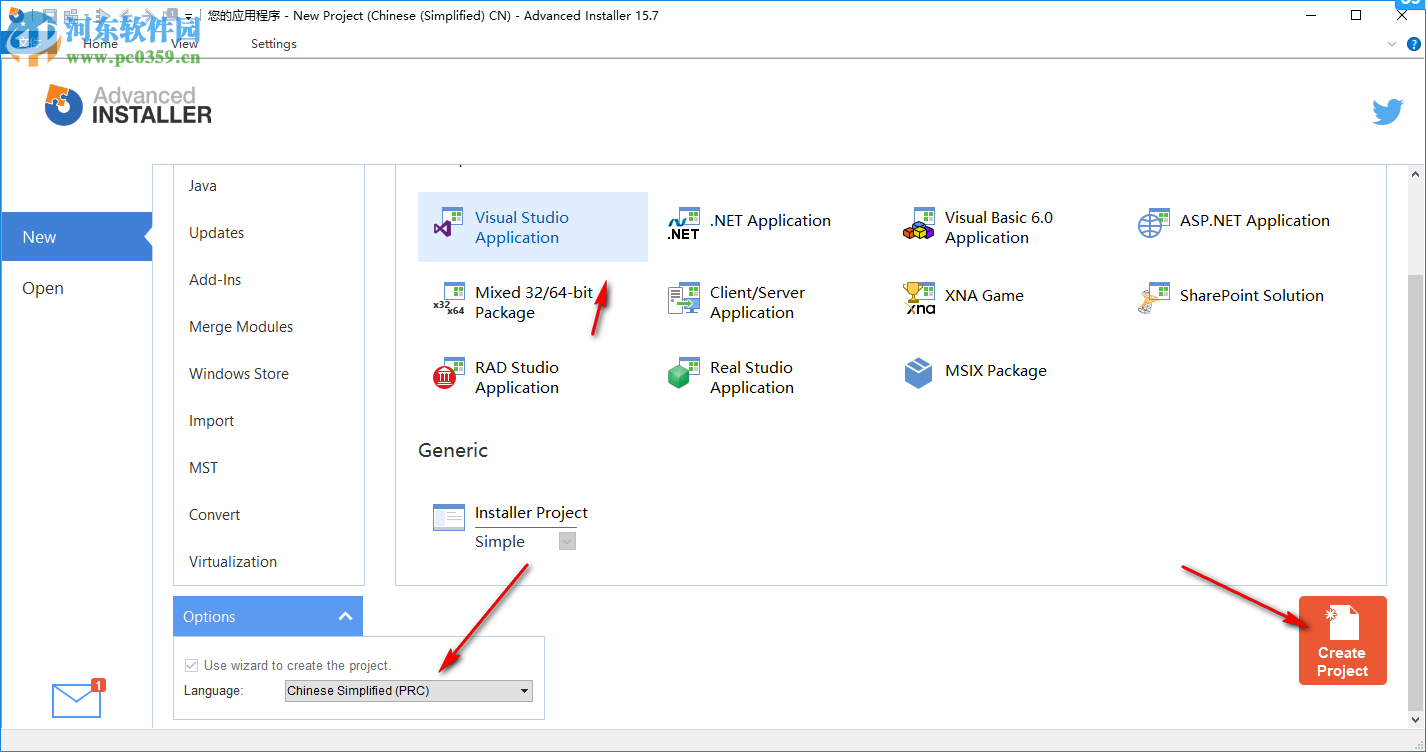Click the Options panel header

click(268, 616)
